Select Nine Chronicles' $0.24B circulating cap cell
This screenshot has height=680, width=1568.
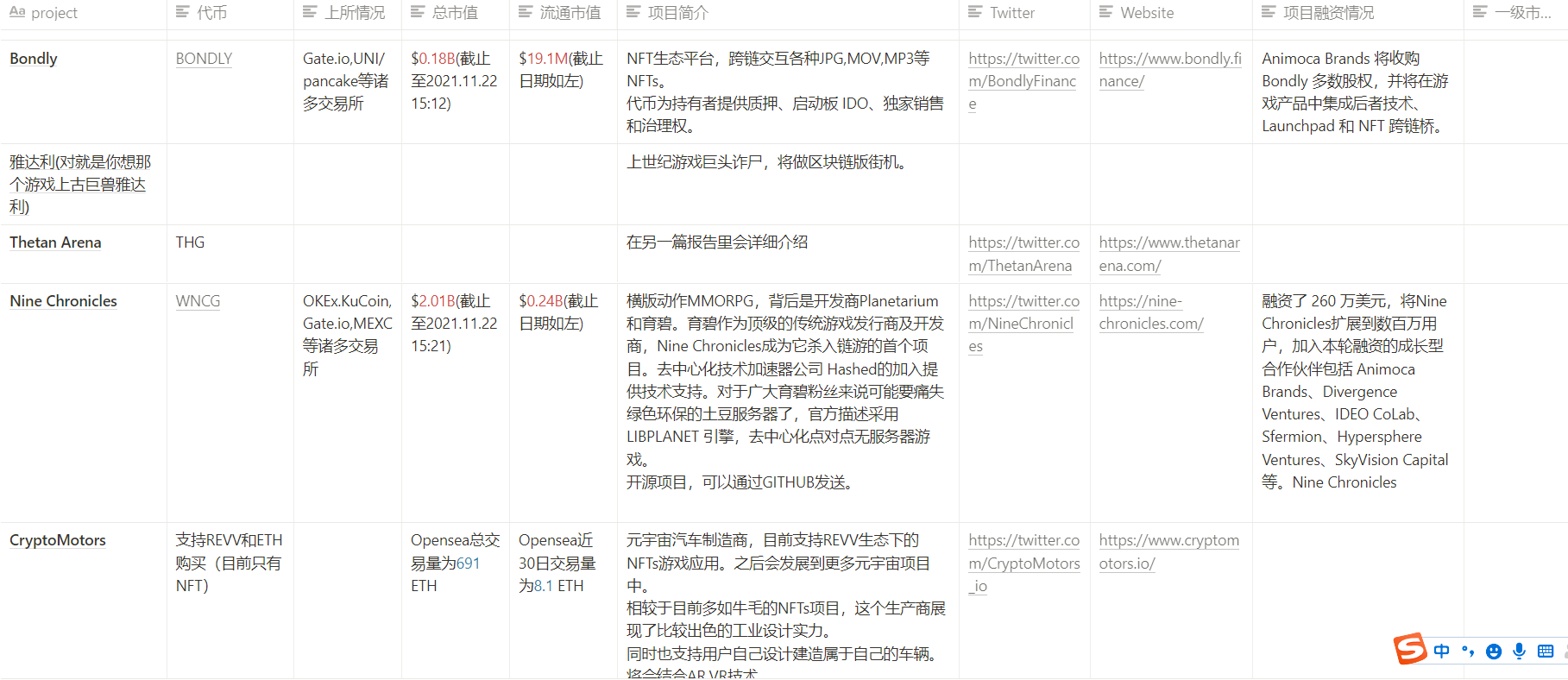564,403
